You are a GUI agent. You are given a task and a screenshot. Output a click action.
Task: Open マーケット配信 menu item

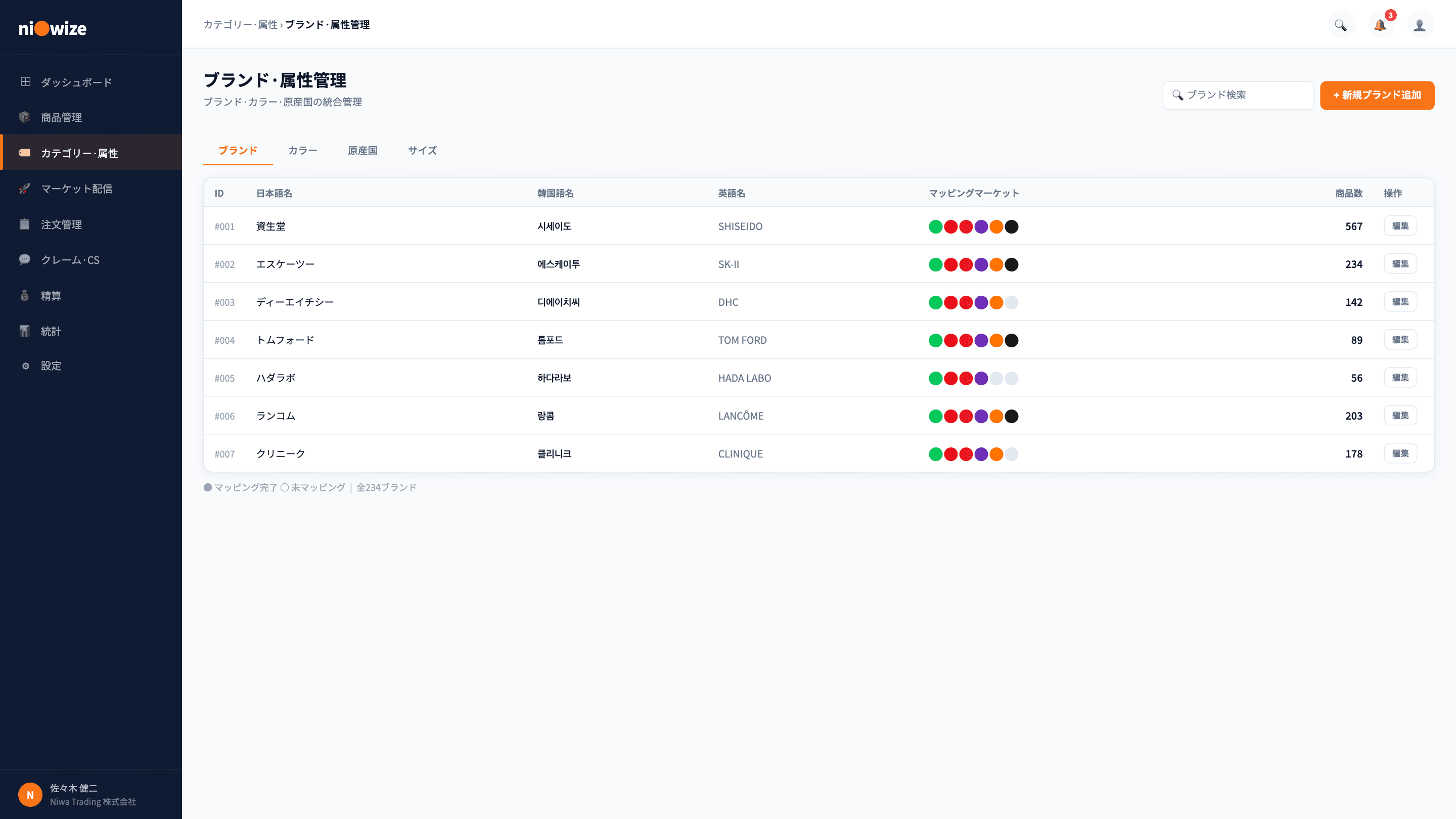point(91,188)
